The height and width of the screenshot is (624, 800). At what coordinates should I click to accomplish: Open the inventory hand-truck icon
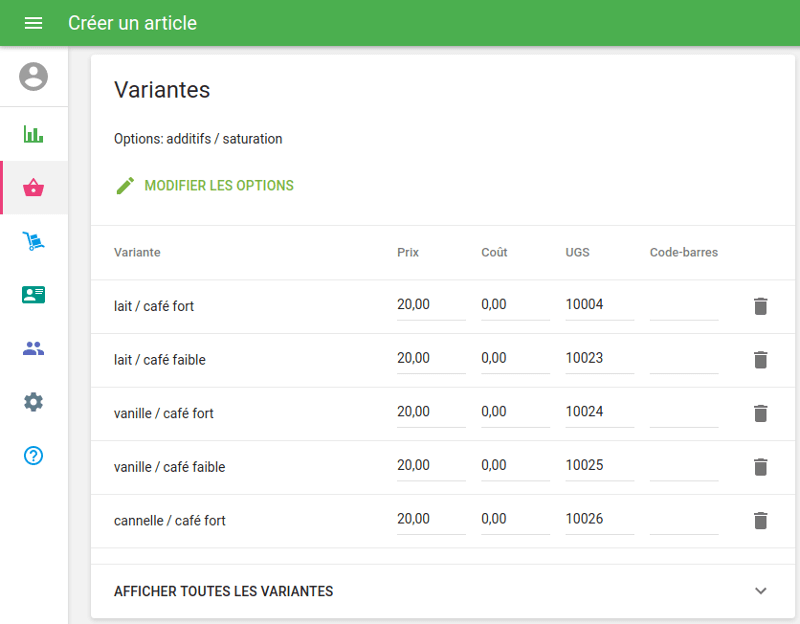tap(33, 240)
